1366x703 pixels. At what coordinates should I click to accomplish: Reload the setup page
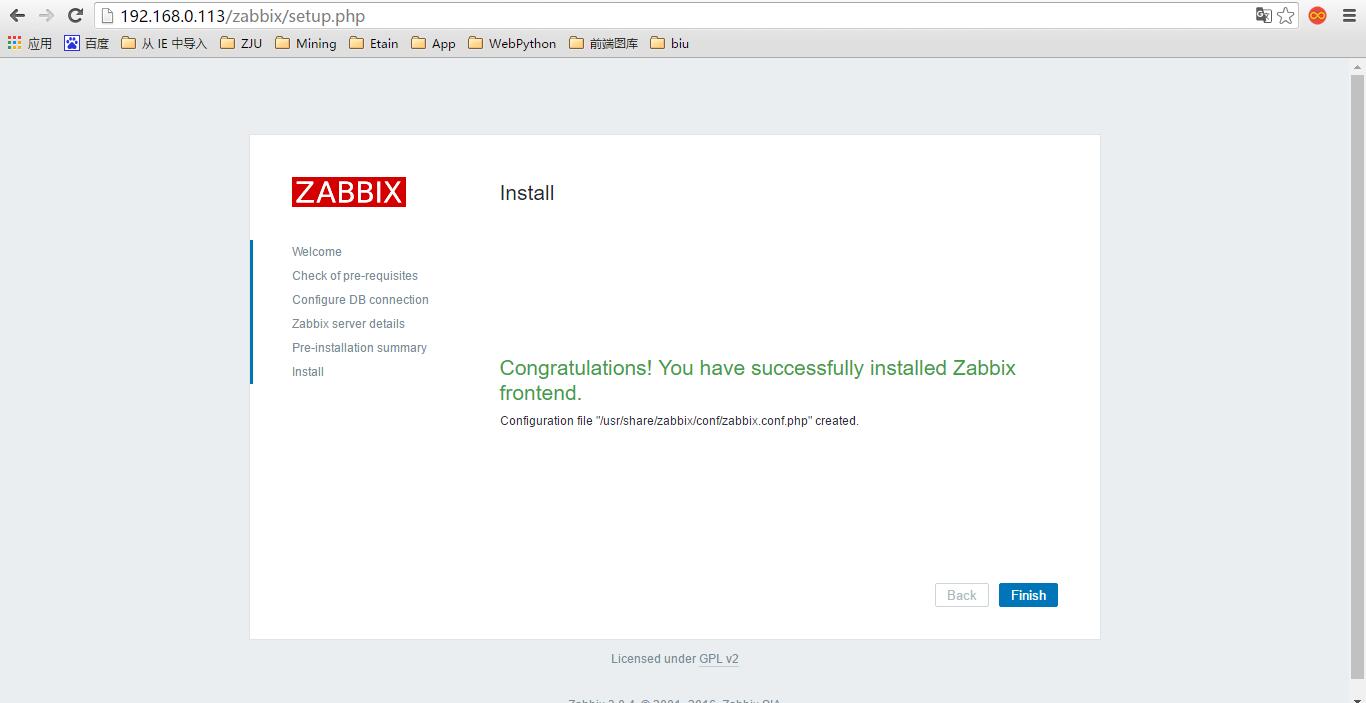(x=76, y=16)
